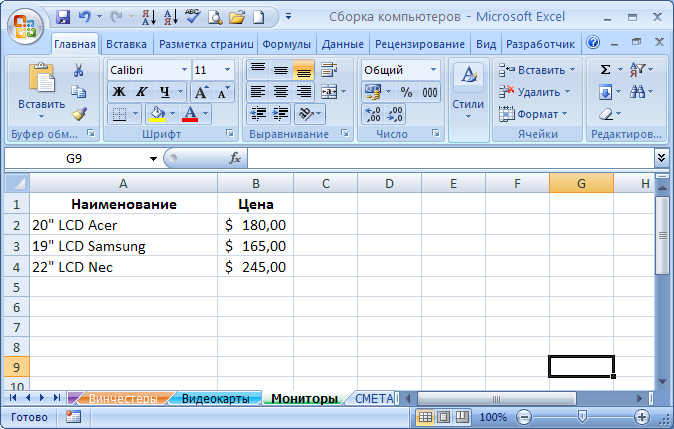Center cell text horizontally
This screenshot has width=674, height=429.
(x=281, y=92)
